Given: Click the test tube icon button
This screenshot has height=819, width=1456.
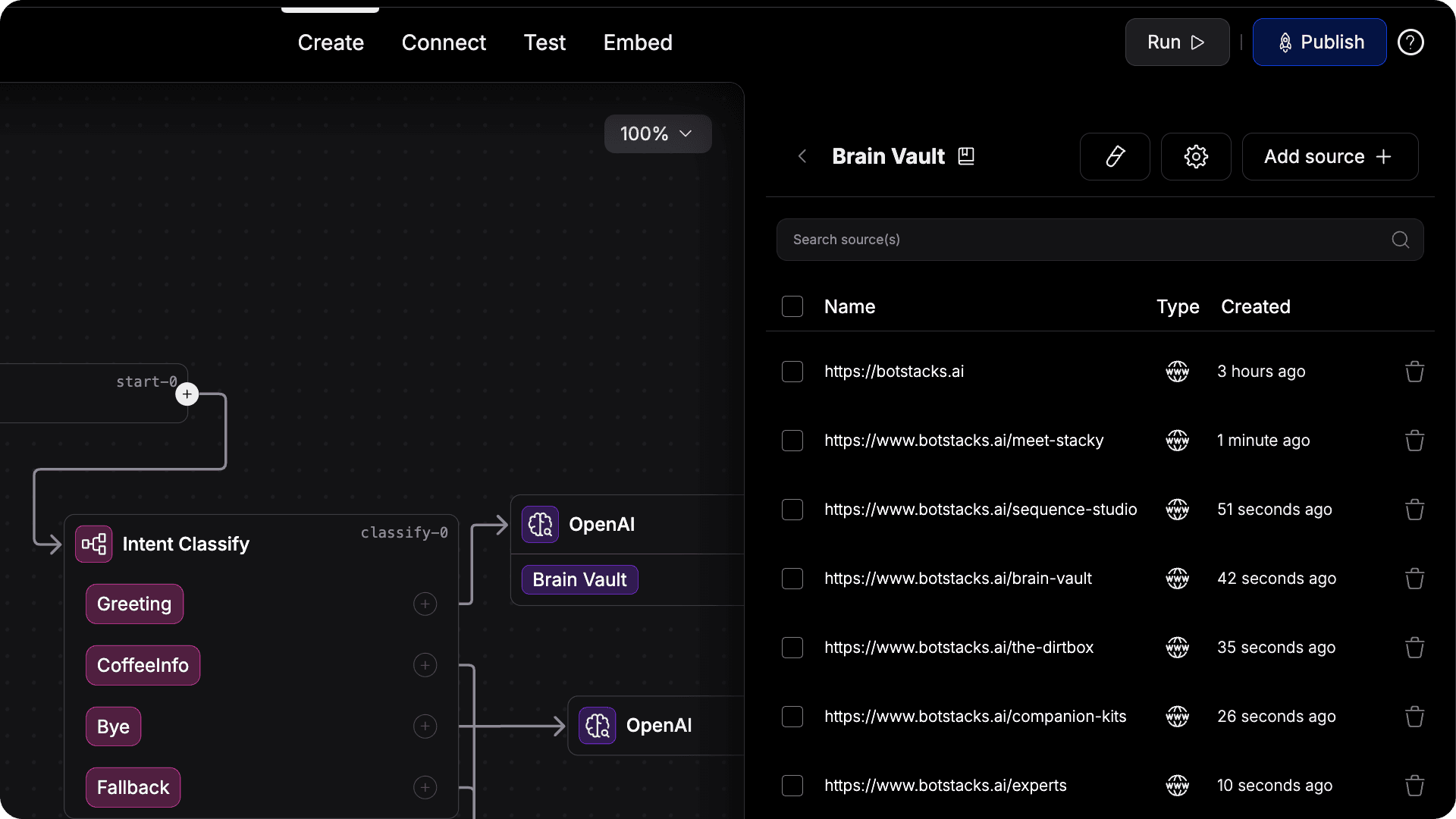Looking at the screenshot, I should click(1115, 157).
